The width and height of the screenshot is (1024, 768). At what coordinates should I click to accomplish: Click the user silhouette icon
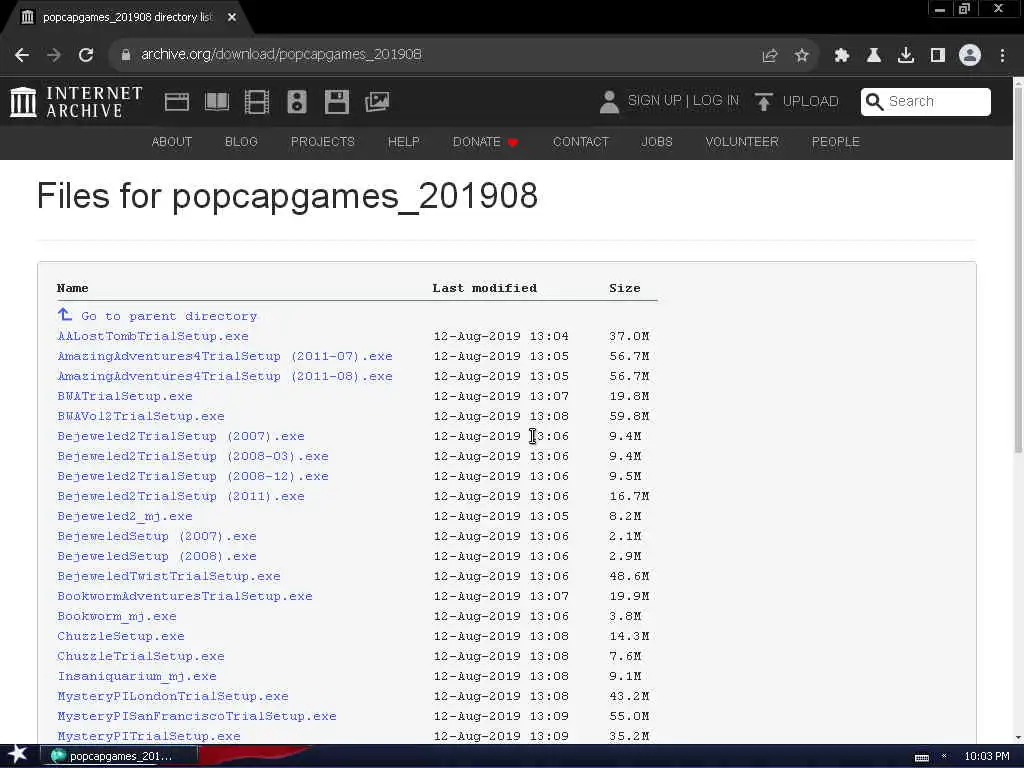click(609, 102)
